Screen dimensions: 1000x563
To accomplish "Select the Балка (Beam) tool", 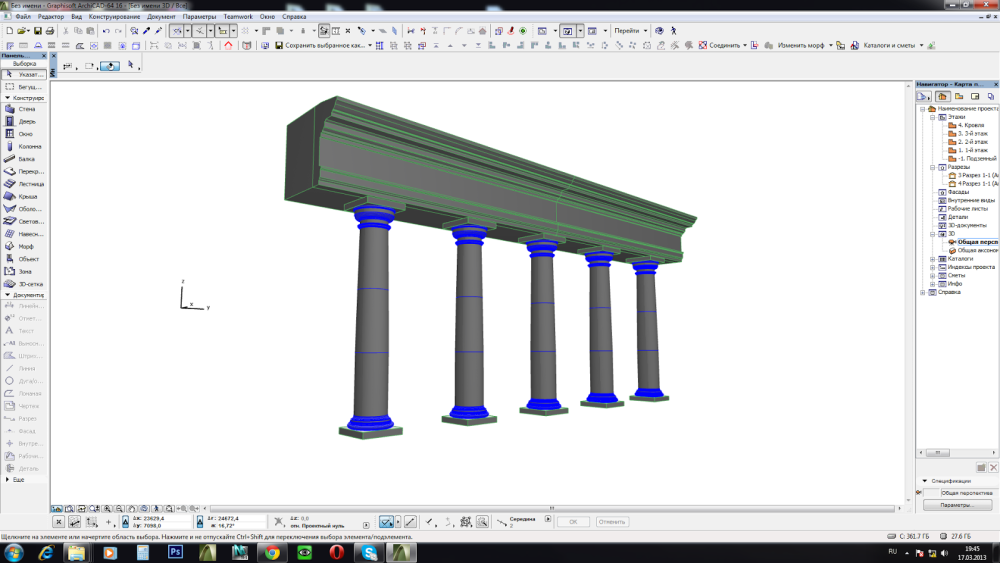I will (x=24, y=159).
